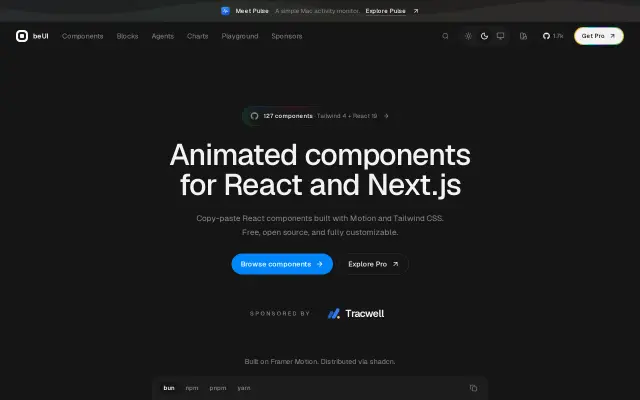Click 'Built on Framer Motion' text
640x400 pixels.
tap(281, 361)
